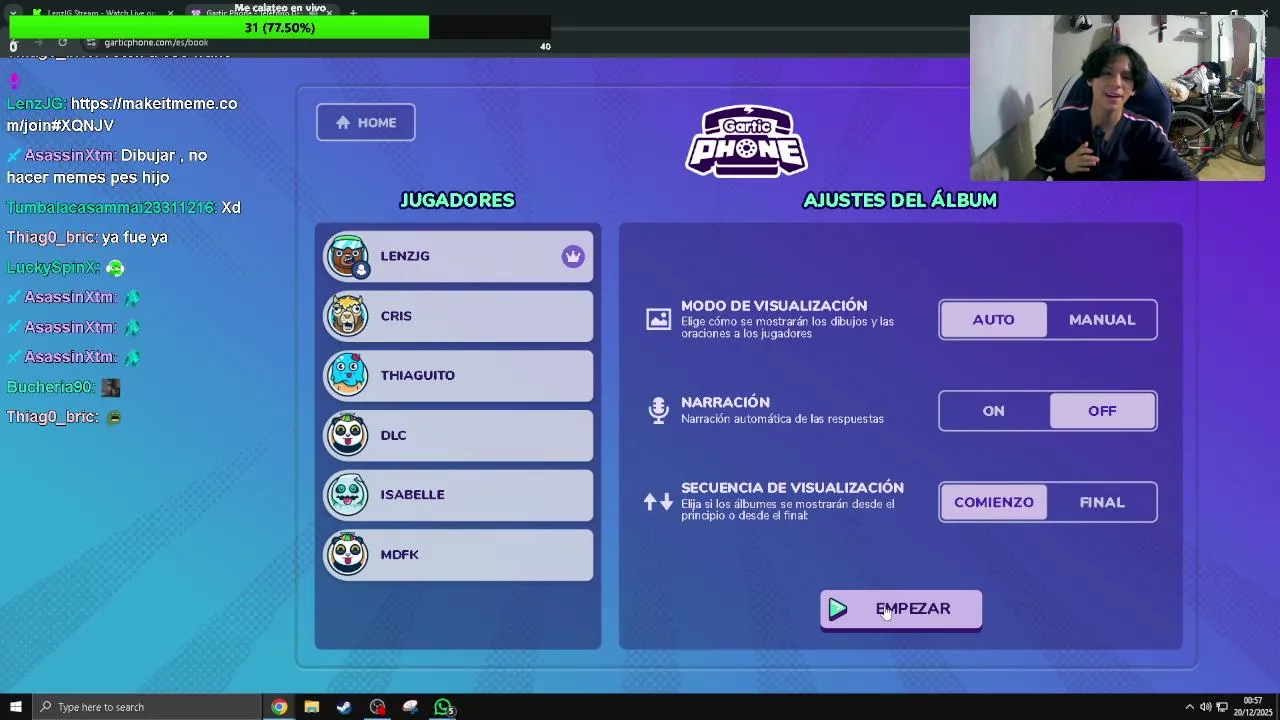Open Steam from the taskbar
1280x720 pixels.
tap(344, 707)
